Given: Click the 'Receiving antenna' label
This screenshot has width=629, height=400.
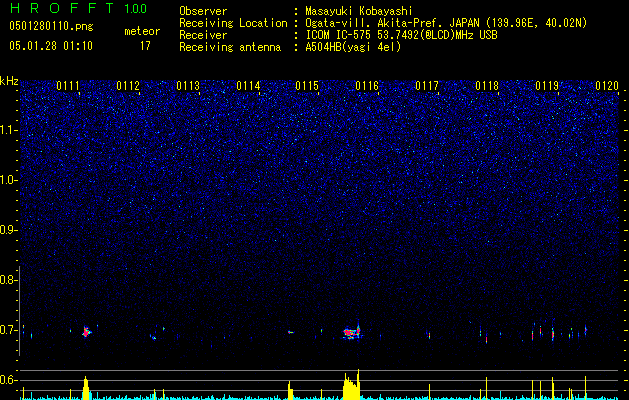Looking at the screenshot, I should point(230,47).
